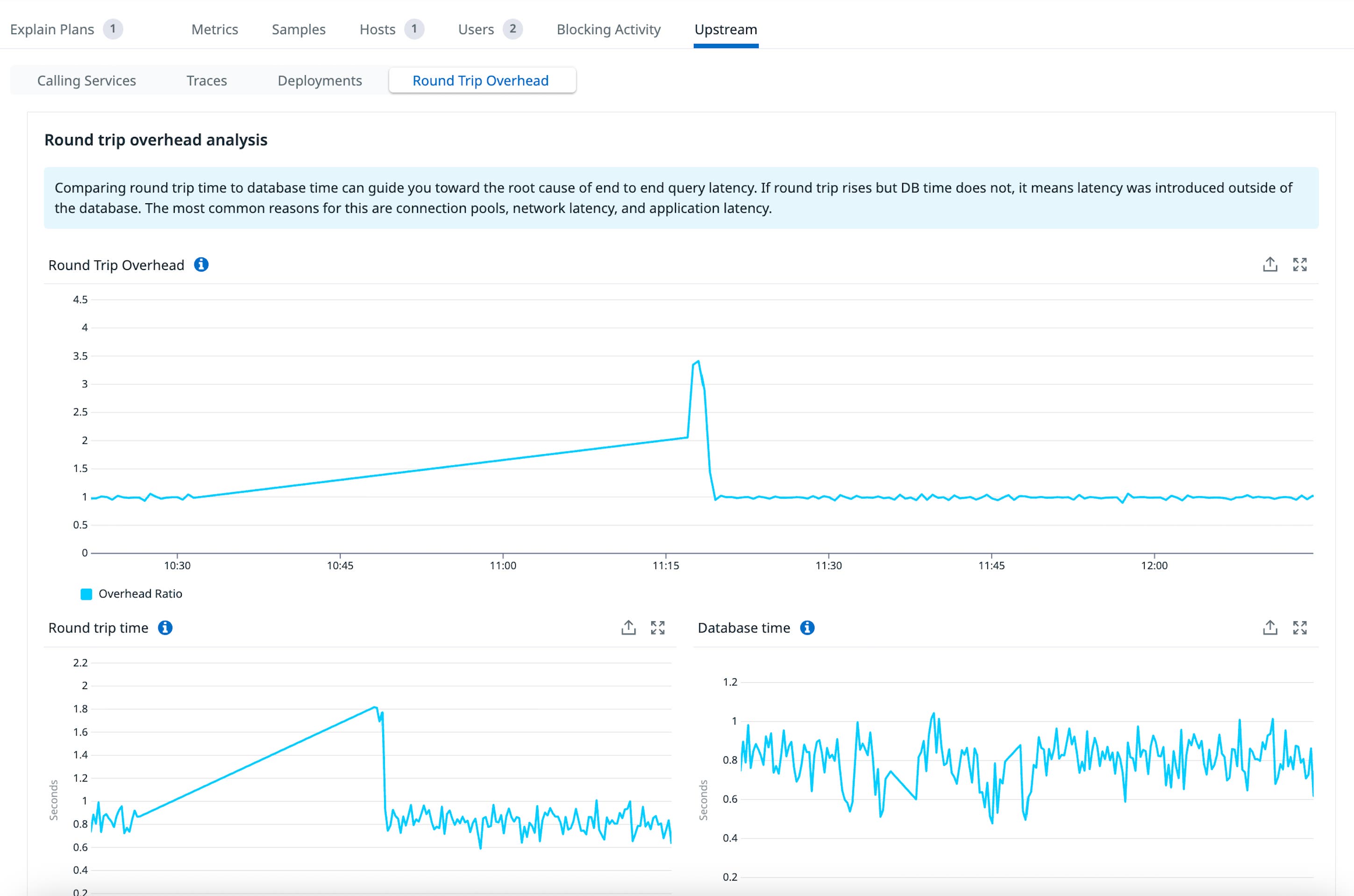Open the Metrics tab

point(214,30)
